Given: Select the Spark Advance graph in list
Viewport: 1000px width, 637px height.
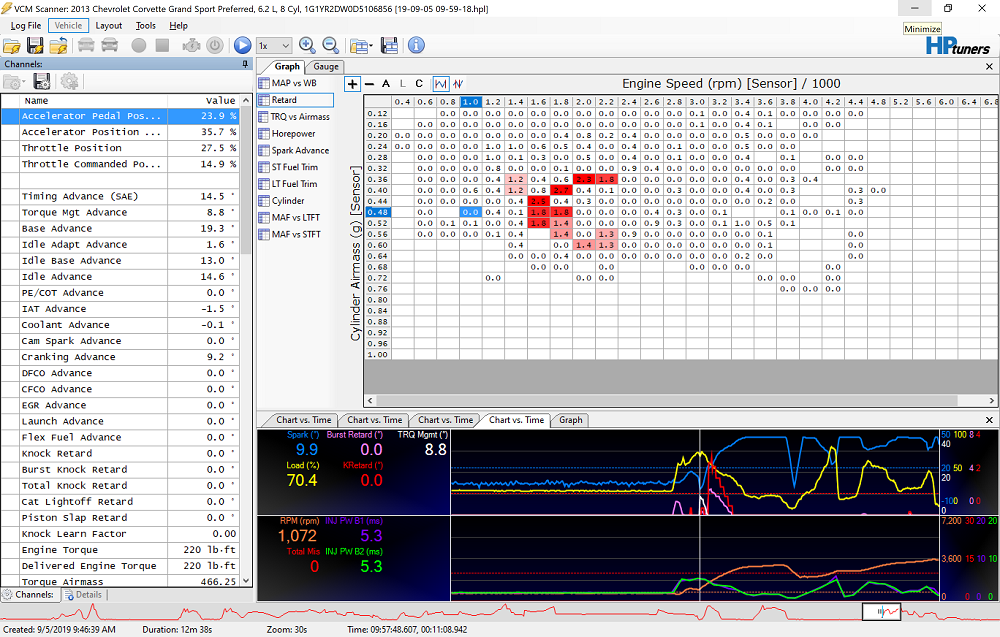Looking at the screenshot, I should (299, 151).
